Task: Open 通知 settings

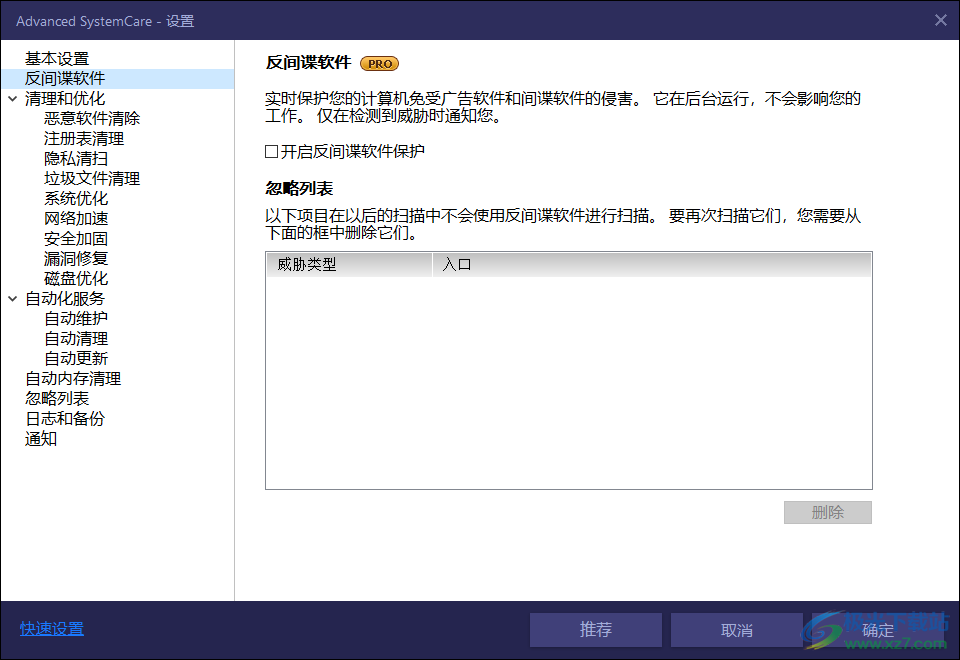Action: 41,438
